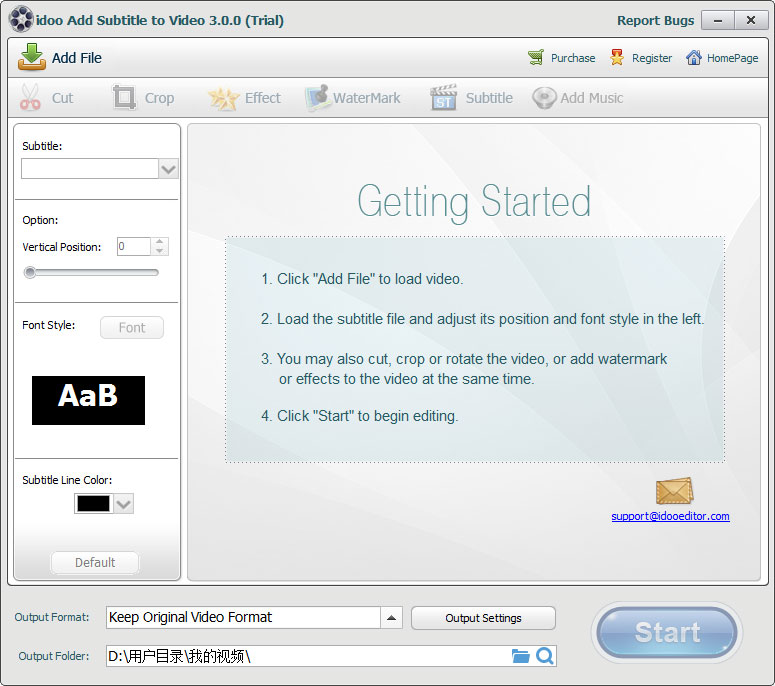
Task: Expand Output Format list arrow
Action: (391, 618)
